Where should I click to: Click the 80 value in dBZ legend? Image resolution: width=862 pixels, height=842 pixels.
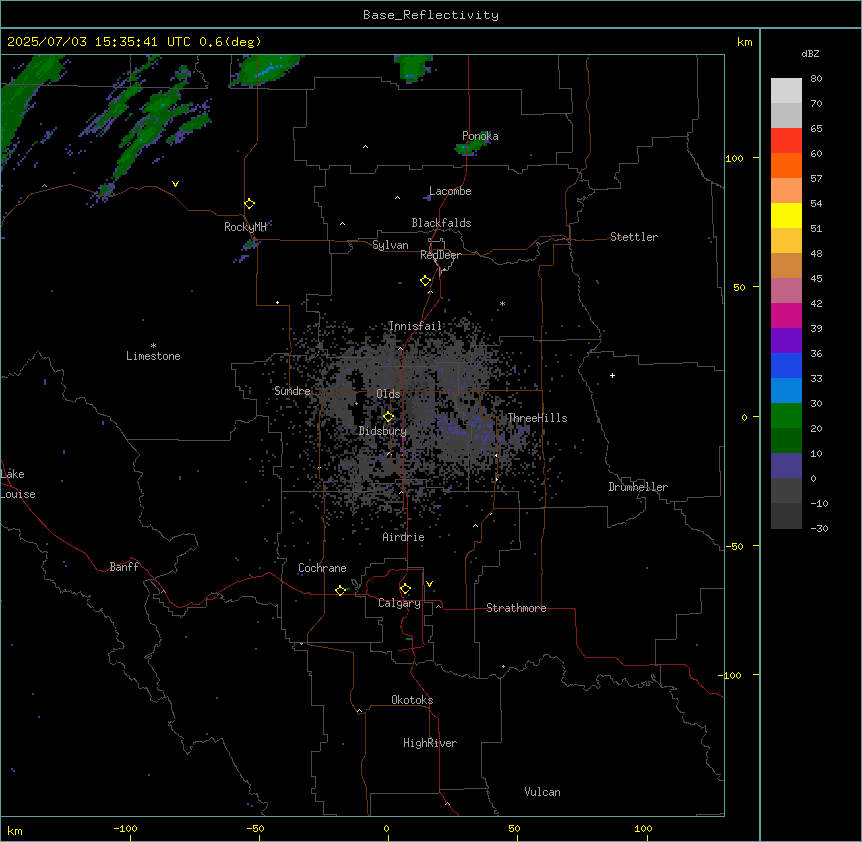tap(816, 79)
